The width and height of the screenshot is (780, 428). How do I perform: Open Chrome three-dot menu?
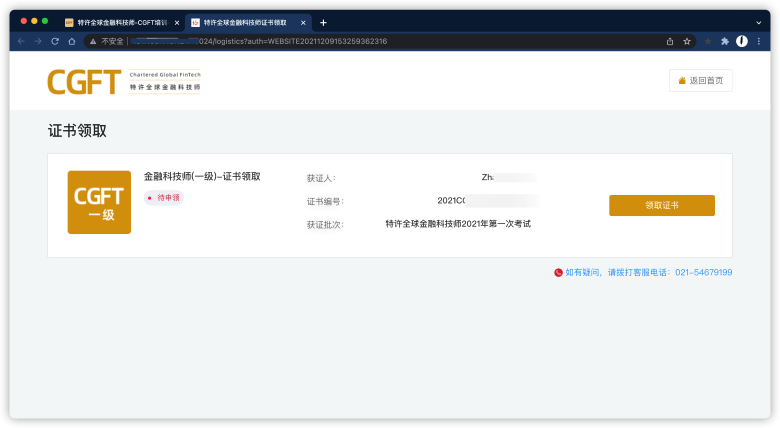(x=759, y=41)
